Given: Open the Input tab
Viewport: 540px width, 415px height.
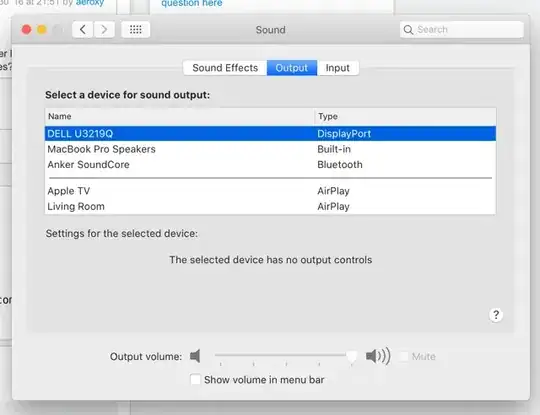Looking at the screenshot, I should (338, 68).
